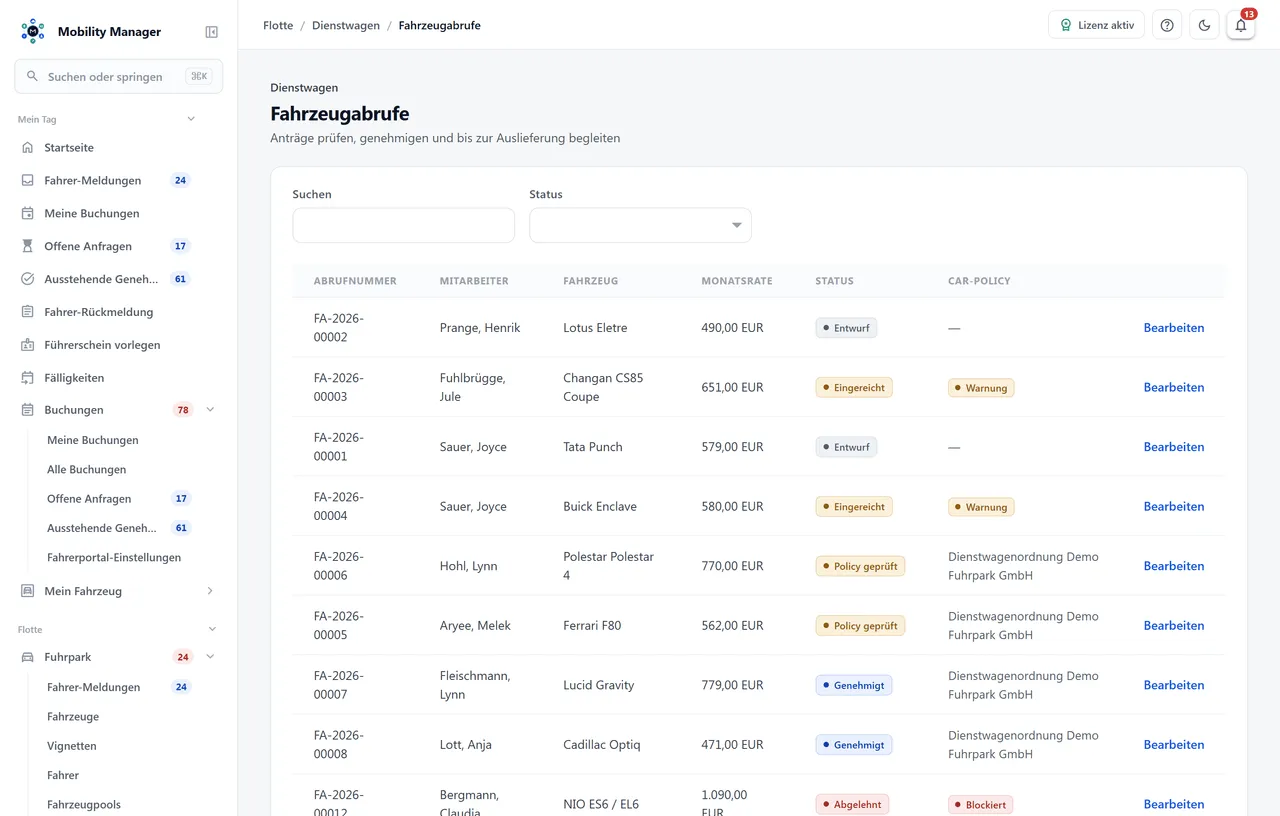
Task: Go to Fahrzeuge under Fuhrpark
Action: tap(73, 717)
